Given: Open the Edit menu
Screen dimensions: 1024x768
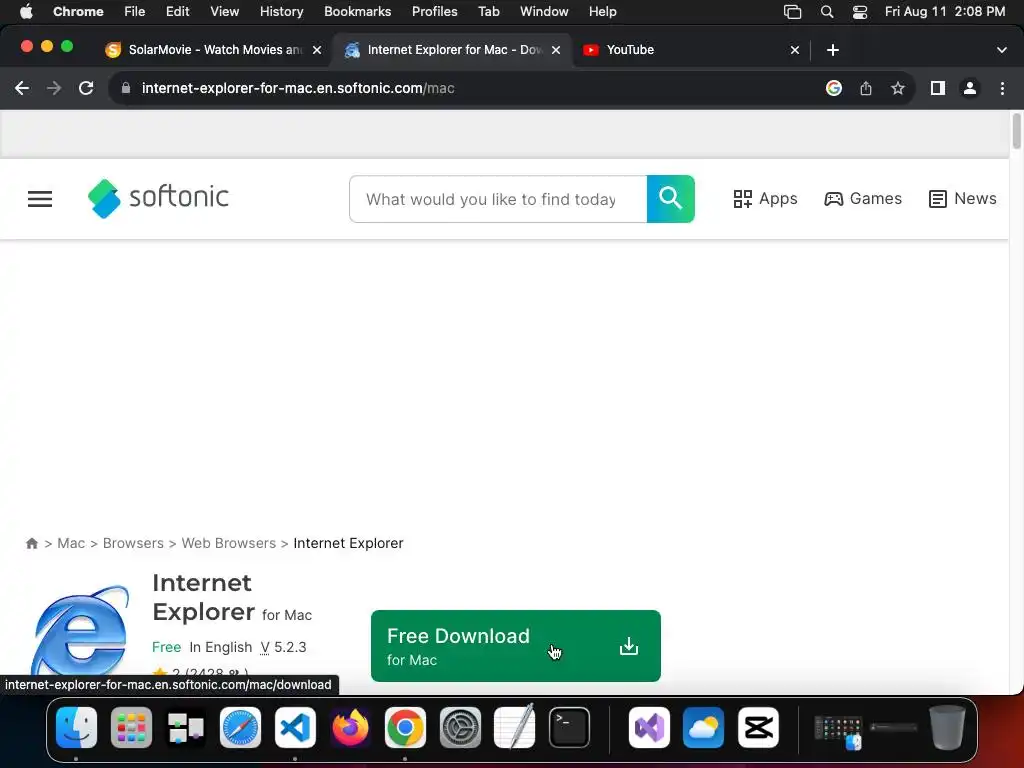Looking at the screenshot, I should pos(178,12).
